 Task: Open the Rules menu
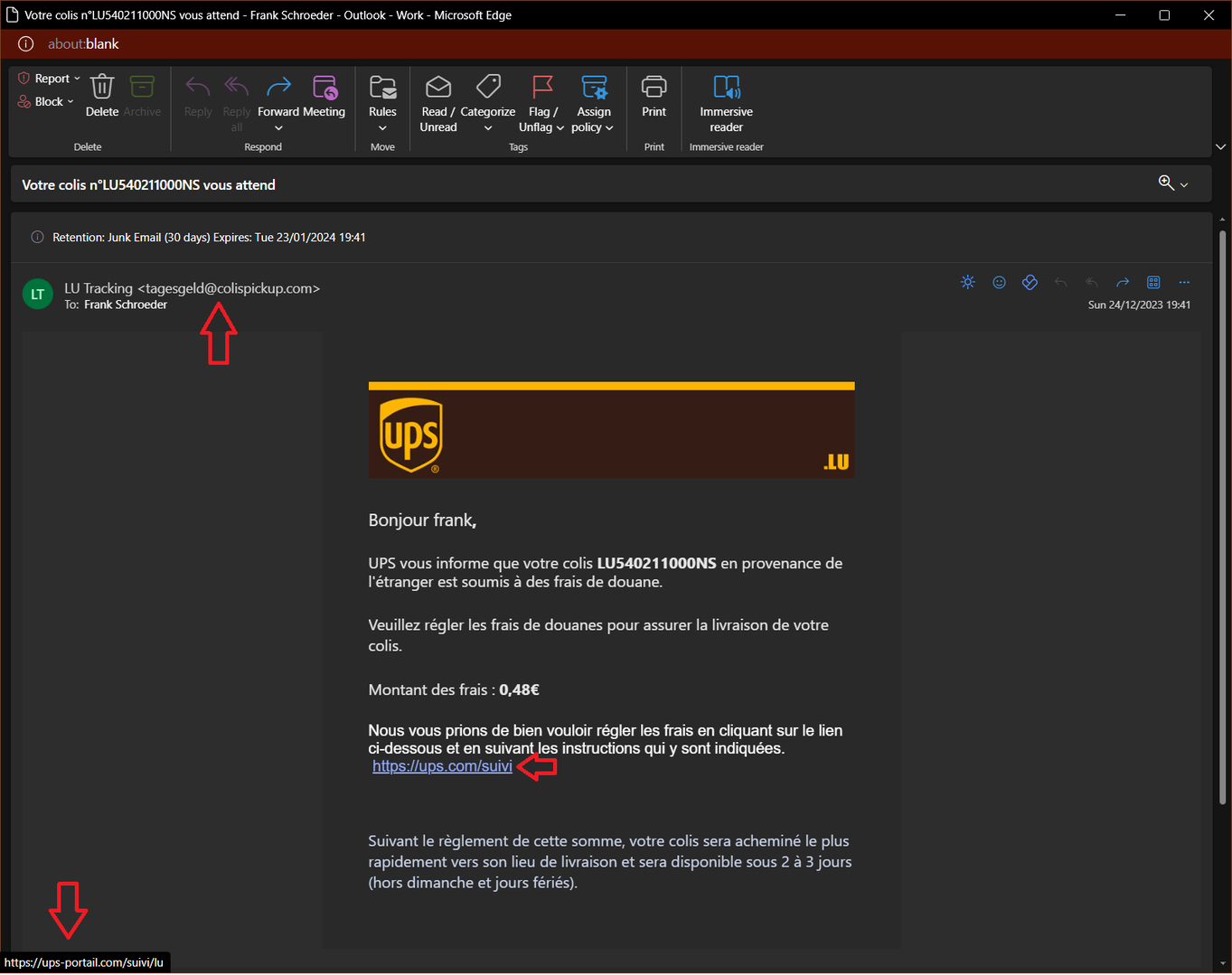pyautogui.click(x=382, y=88)
